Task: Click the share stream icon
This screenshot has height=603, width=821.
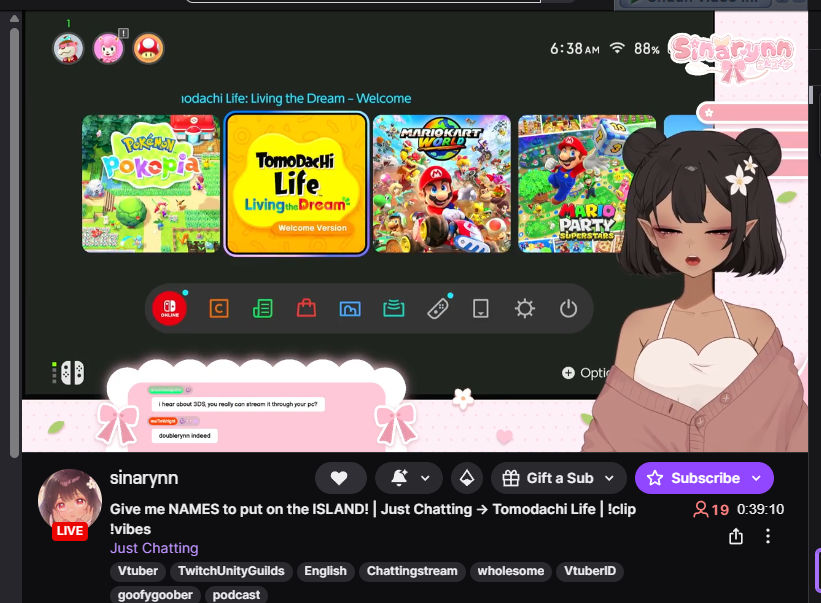Action: [736, 536]
